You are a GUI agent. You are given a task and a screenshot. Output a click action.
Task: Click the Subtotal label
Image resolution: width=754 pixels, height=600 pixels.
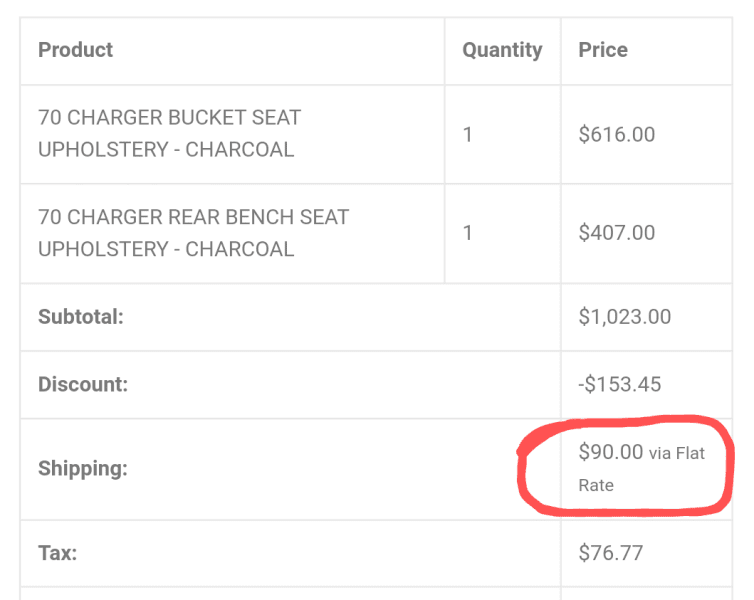pyautogui.click(x=81, y=317)
